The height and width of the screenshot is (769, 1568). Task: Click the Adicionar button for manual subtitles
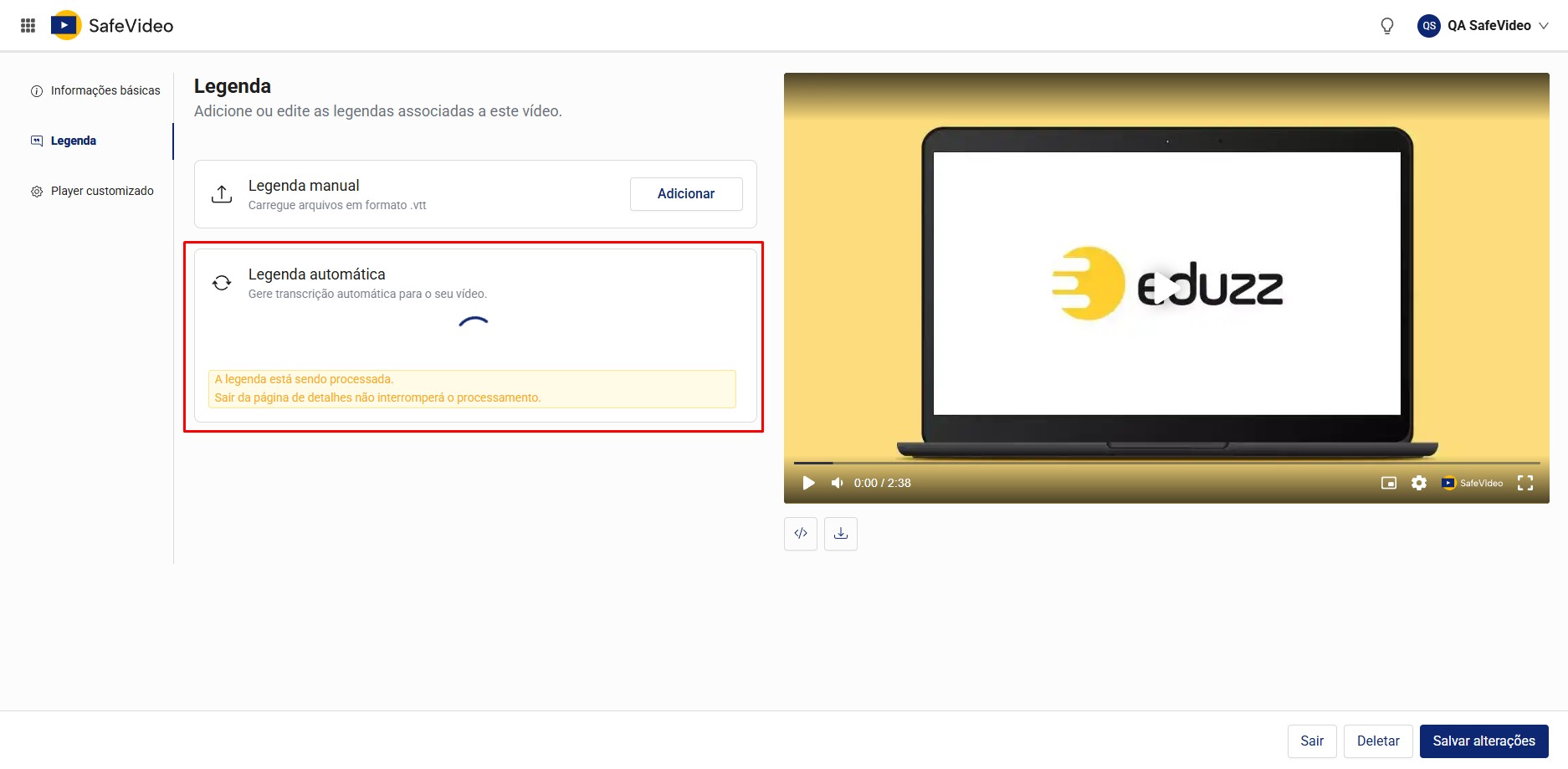pos(686,194)
